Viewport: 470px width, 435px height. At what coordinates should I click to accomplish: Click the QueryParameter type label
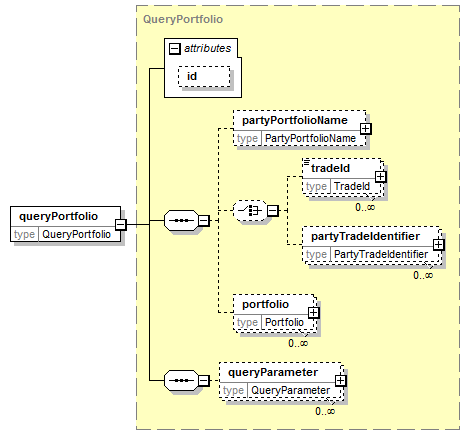click(290, 390)
